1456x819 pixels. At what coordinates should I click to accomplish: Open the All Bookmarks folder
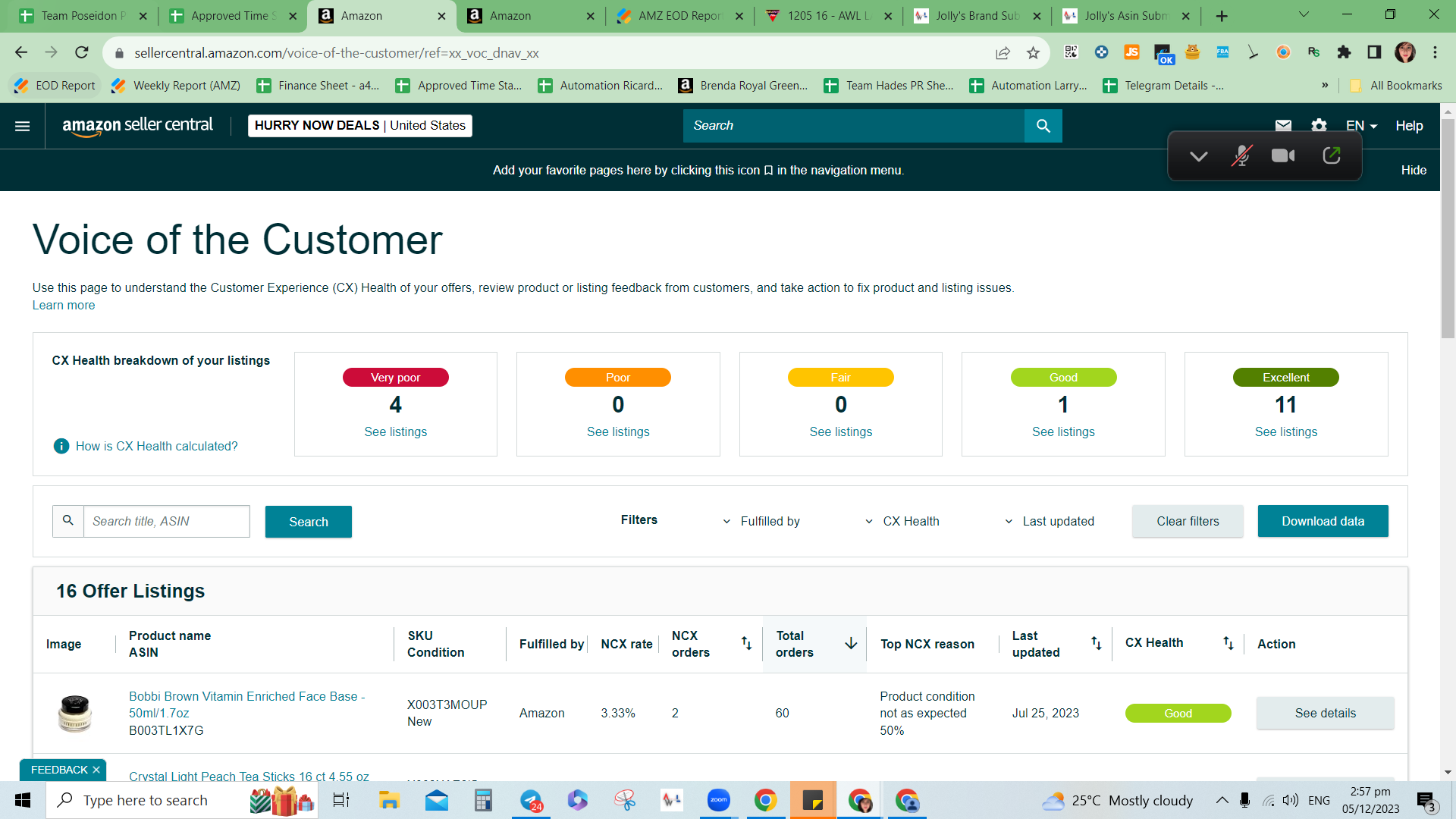coord(1396,85)
